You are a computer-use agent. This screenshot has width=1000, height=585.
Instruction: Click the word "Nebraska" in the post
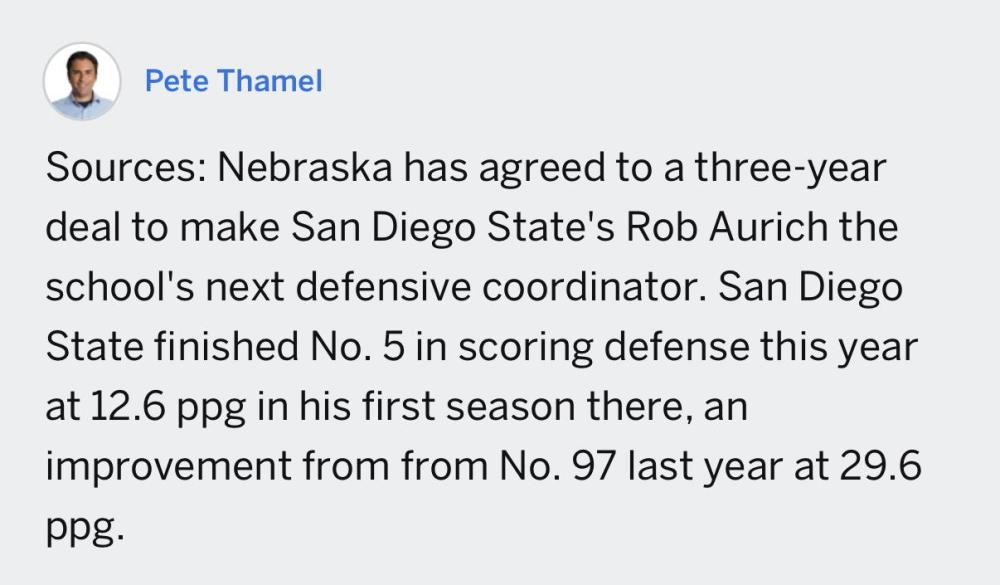[x=301, y=169]
